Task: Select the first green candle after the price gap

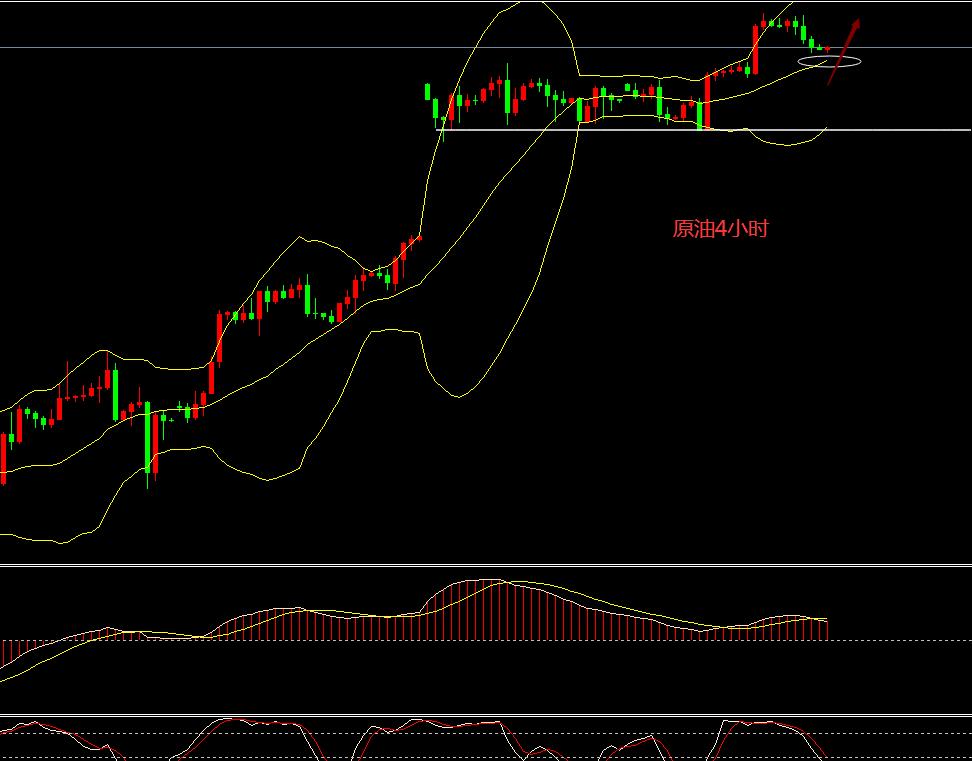Action: 429,92
